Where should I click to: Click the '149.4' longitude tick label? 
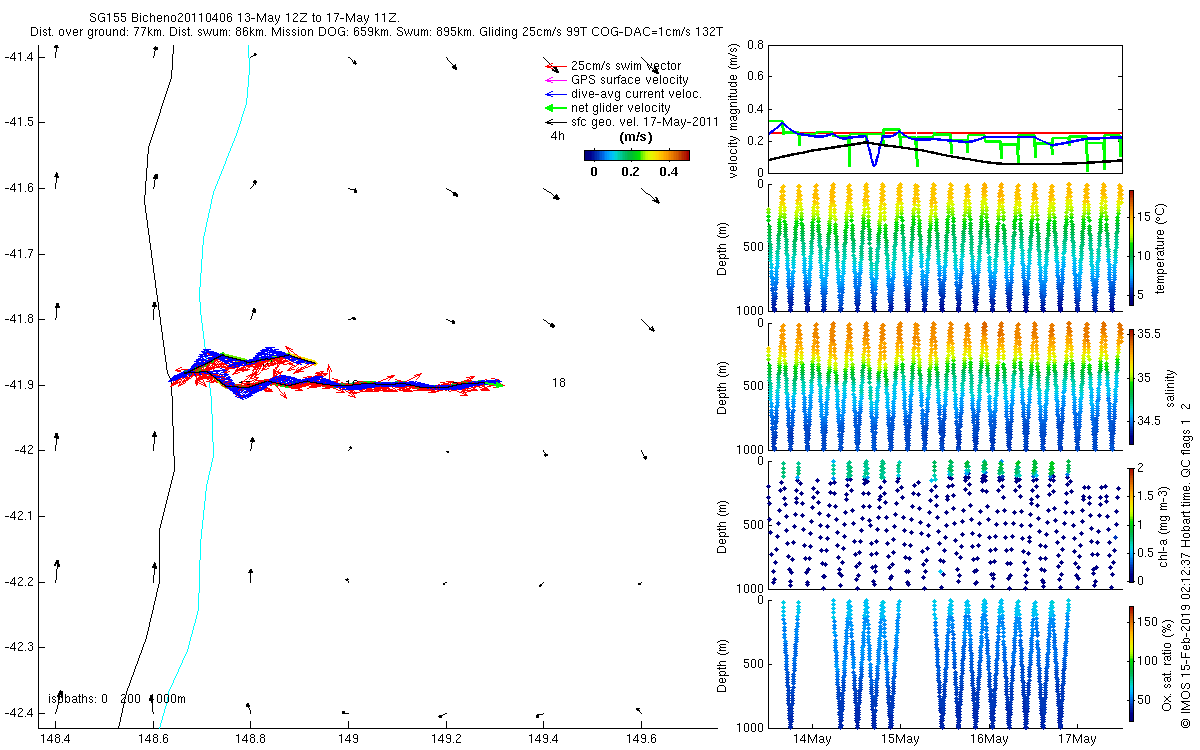544,739
